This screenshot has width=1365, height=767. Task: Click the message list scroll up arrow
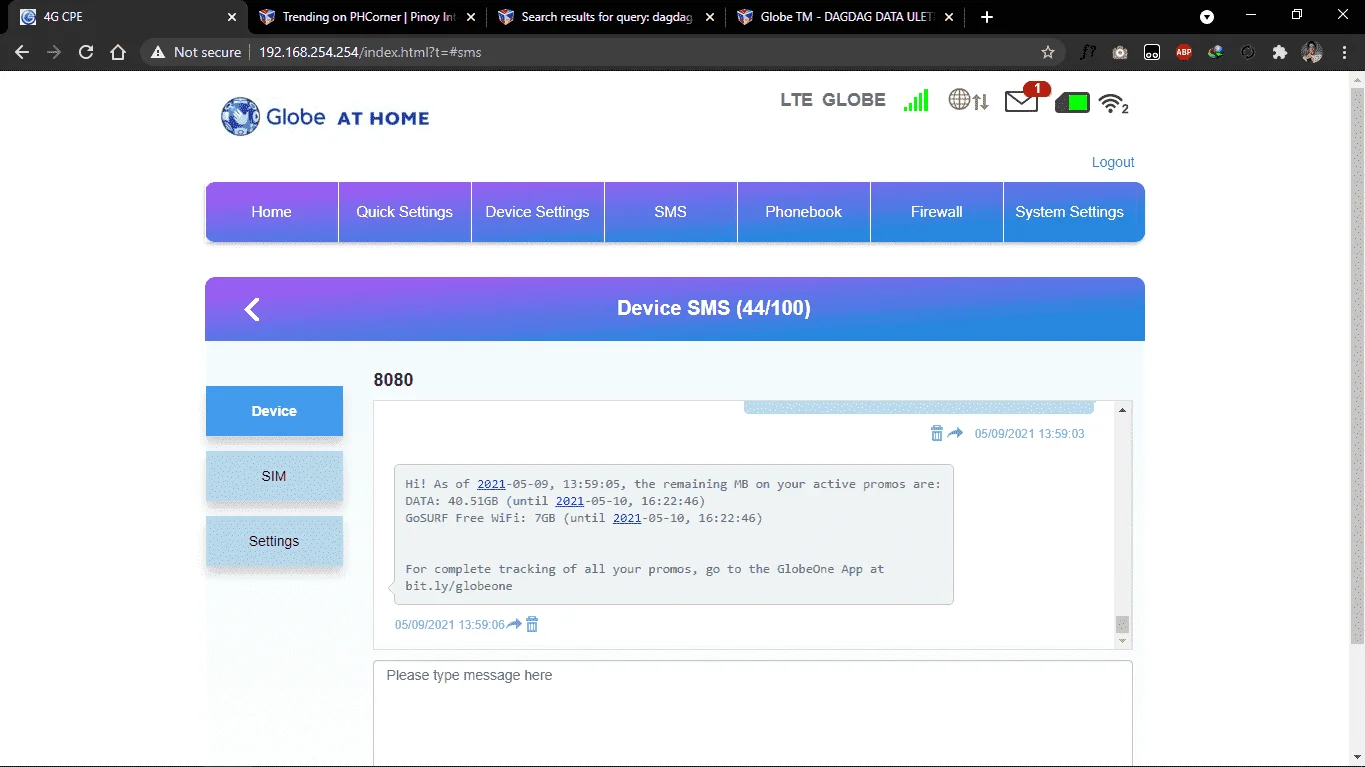(1123, 410)
